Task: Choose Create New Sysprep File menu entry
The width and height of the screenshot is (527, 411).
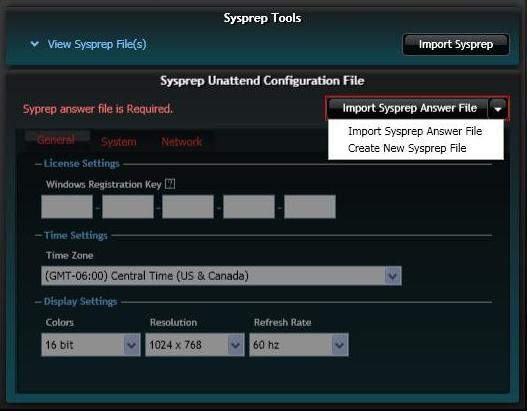Action: click(407, 148)
